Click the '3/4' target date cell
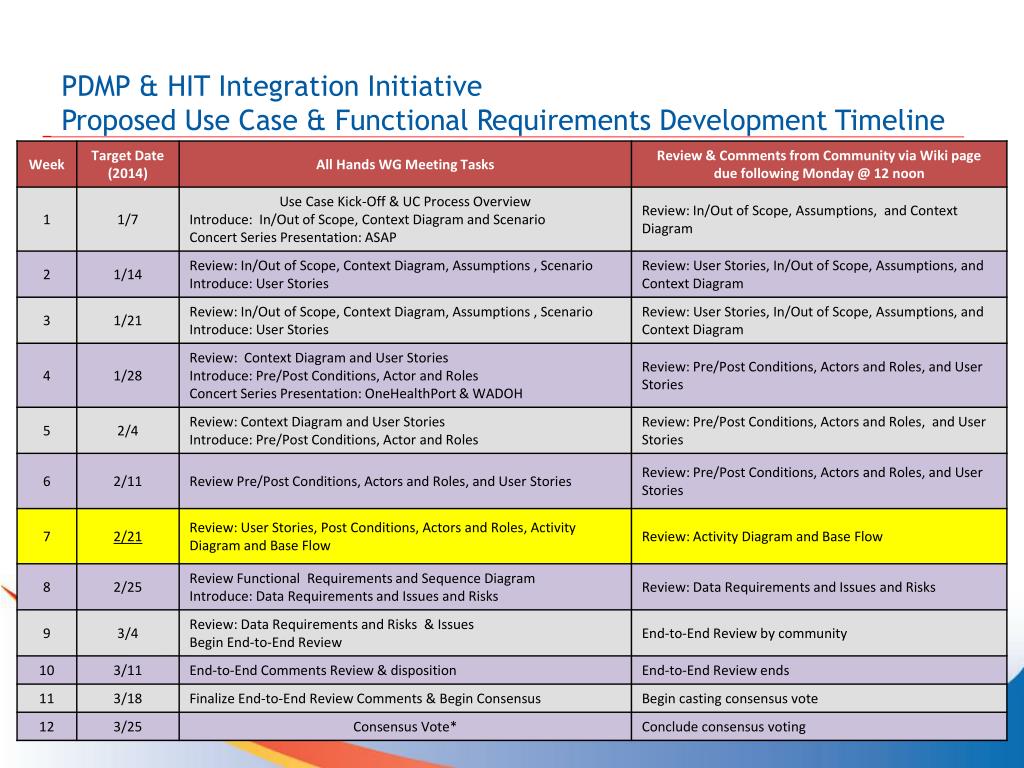The width and height of the screenshot is (1024, 768). [127, 633]
